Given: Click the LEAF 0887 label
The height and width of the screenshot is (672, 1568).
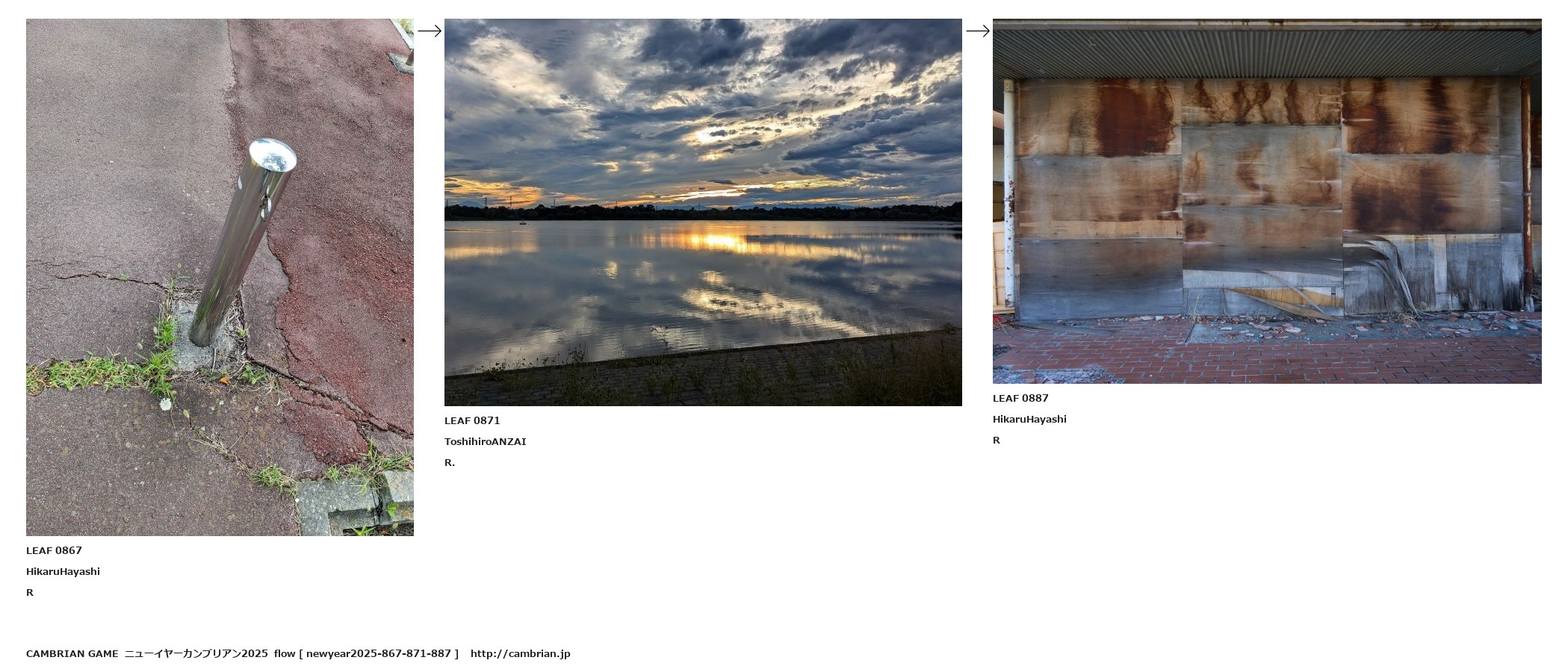Looking at the screenshot, I should [1020, 398].
